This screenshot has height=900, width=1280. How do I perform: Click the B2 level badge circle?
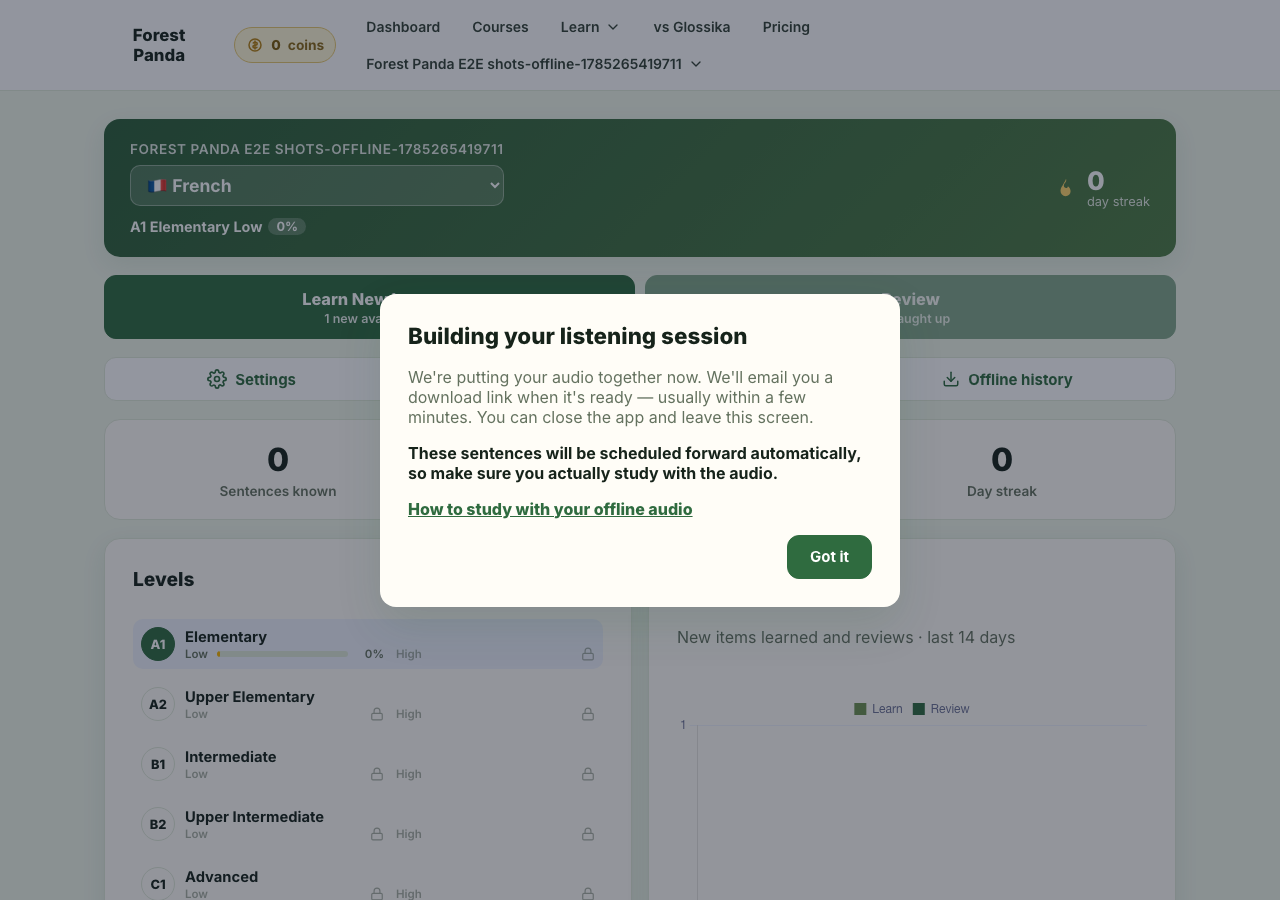click(158, 824)
